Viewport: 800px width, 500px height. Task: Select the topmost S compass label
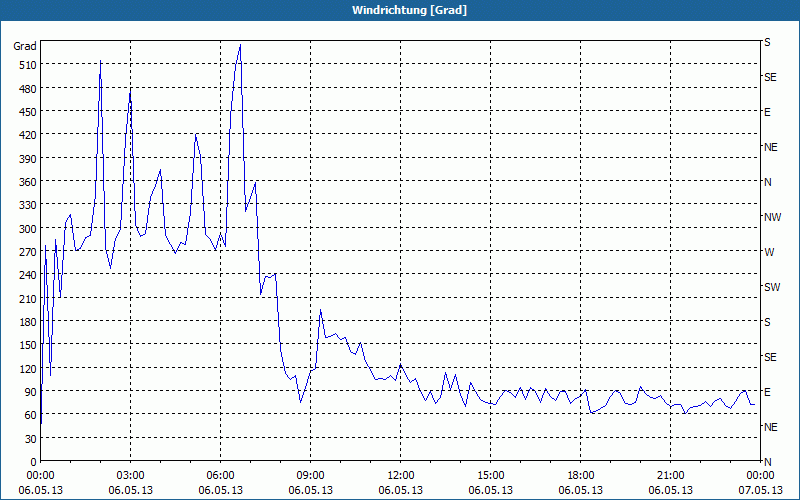[767, 42]
